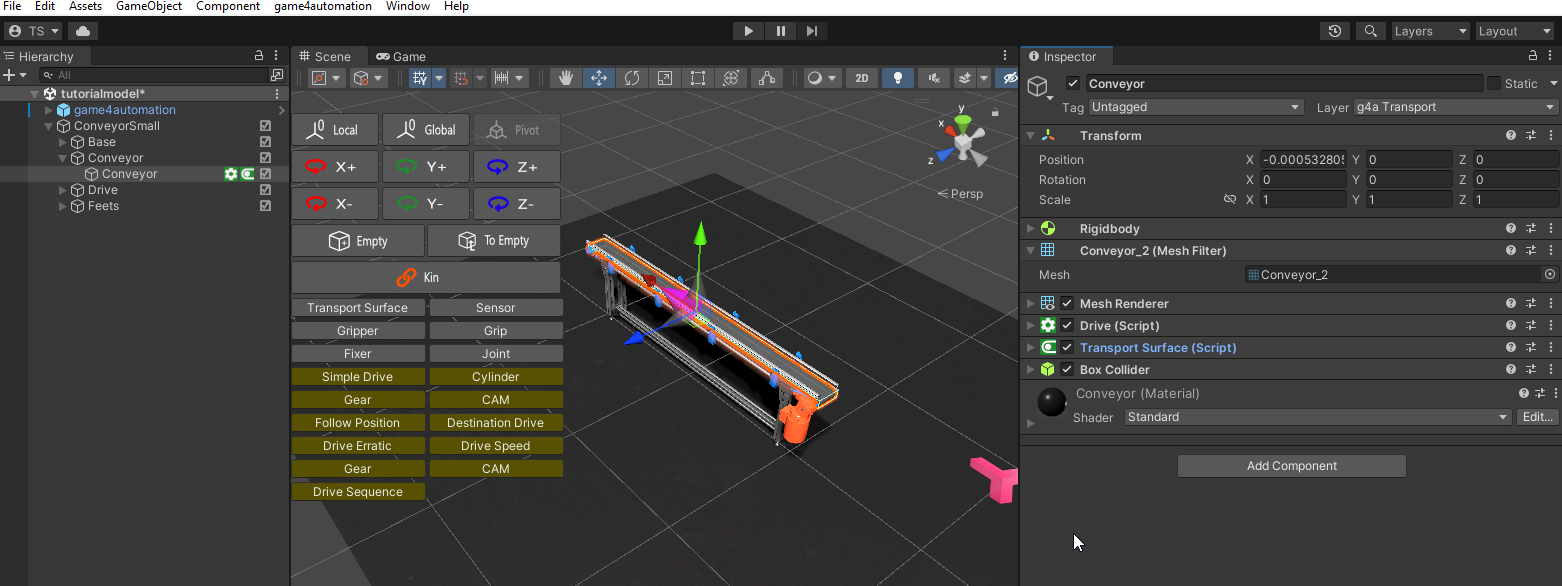1562x586 pixels.
Task: Enable the Static checkbox in the Inspector
Action: (x=1494, y=83)
